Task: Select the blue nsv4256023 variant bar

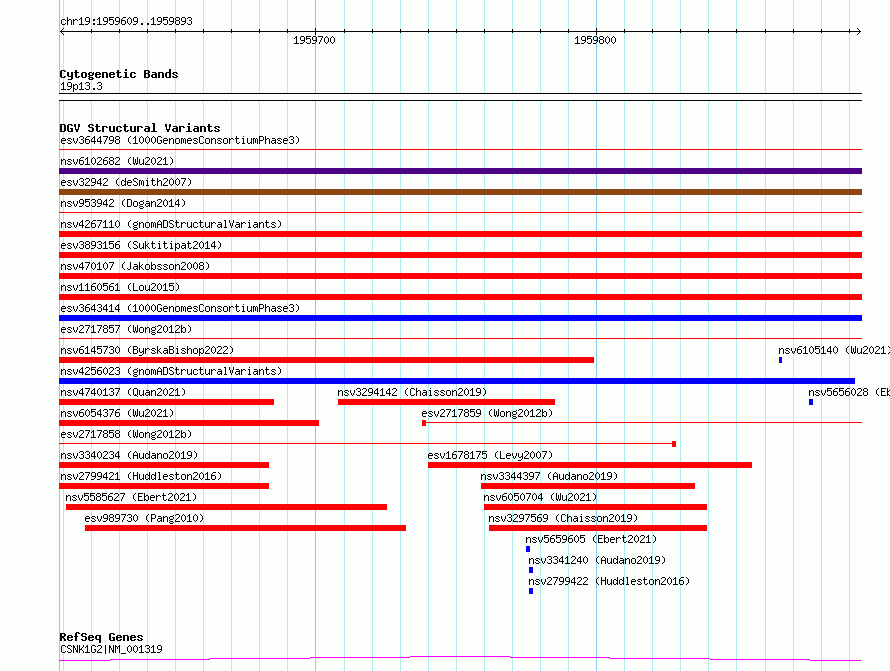Action: (x=457, y=381)
